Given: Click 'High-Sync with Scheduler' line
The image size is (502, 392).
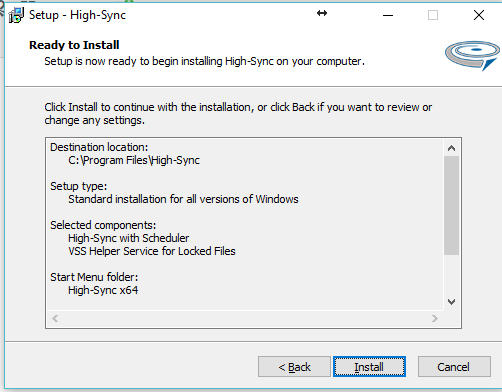Looking at the screenshot, I should point(128,238).
